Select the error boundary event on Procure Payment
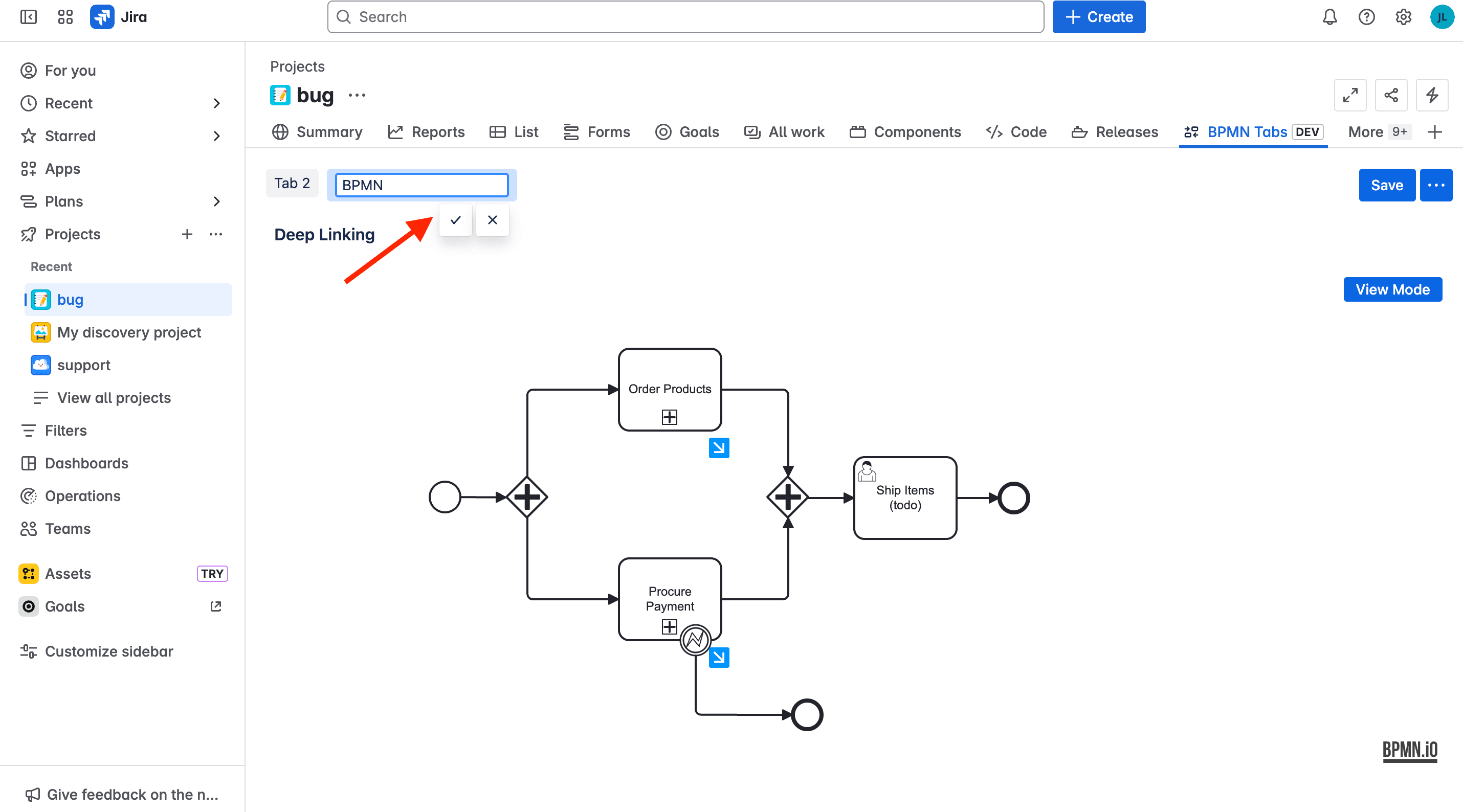This screenshot has width=1463, height=812. [x=696, y=640]
